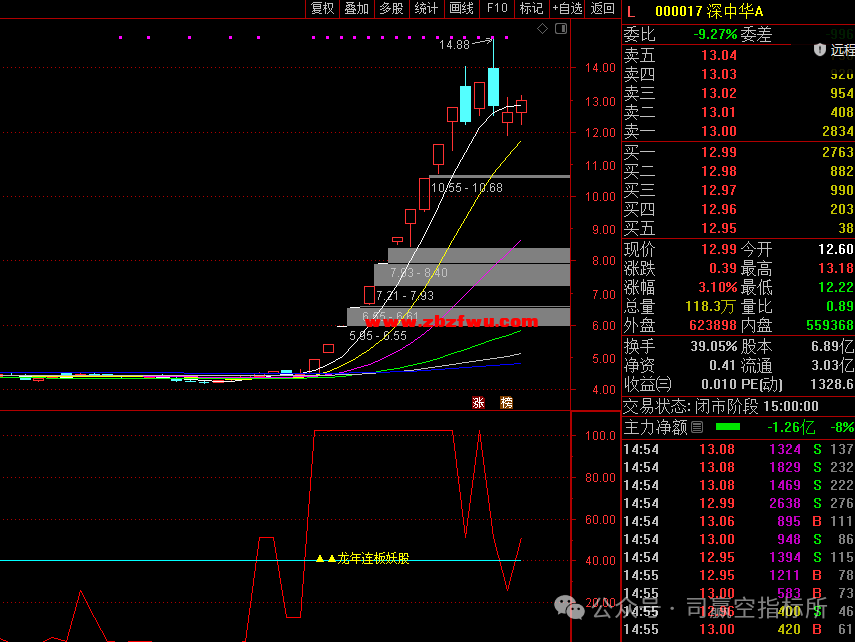Click 卖三 ask price 13.02

coord(719,93)
